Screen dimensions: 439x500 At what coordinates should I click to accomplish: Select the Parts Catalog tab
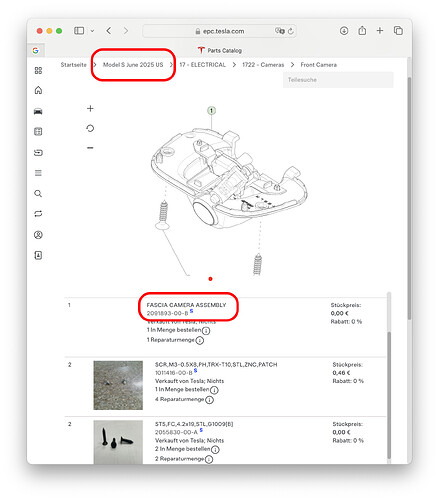pyautogui.click(x=220, y=50)
